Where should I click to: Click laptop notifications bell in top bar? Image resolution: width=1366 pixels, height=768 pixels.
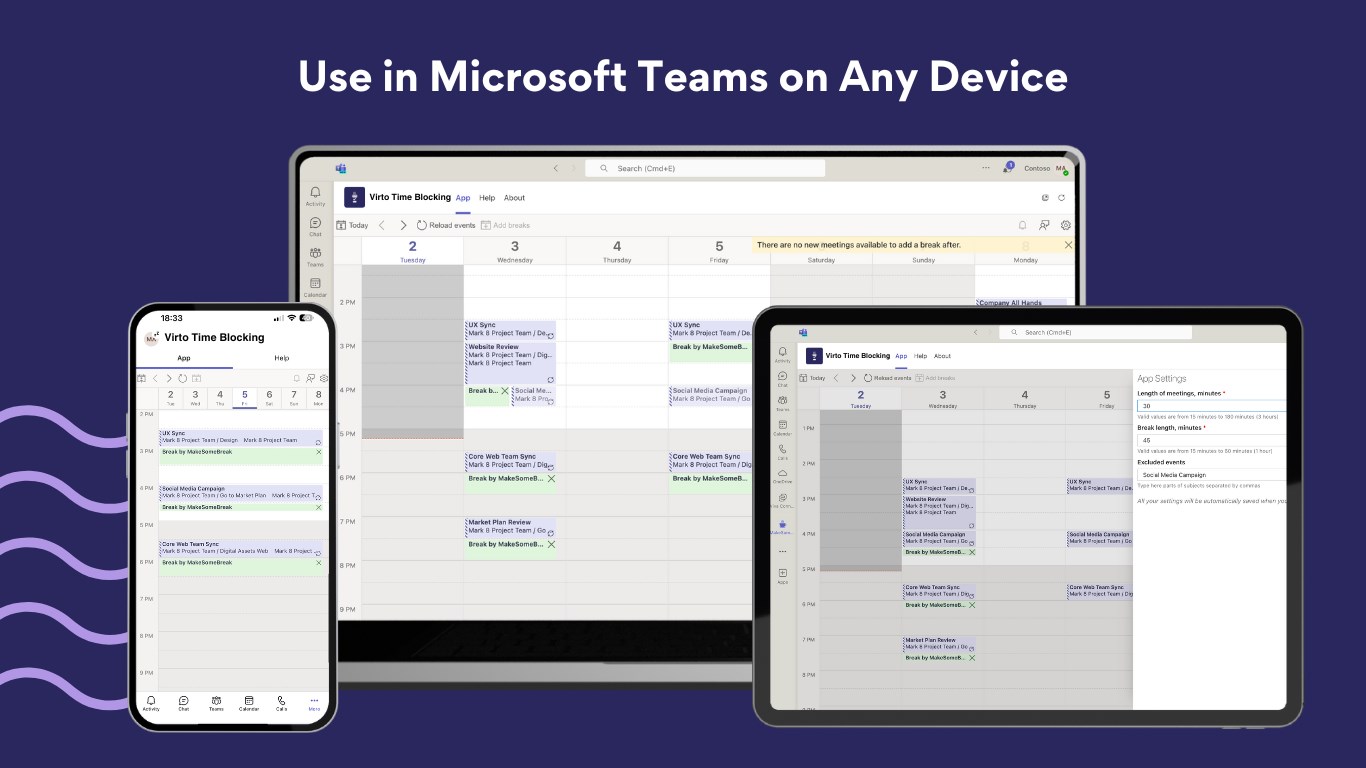(x=1009, y=168)
